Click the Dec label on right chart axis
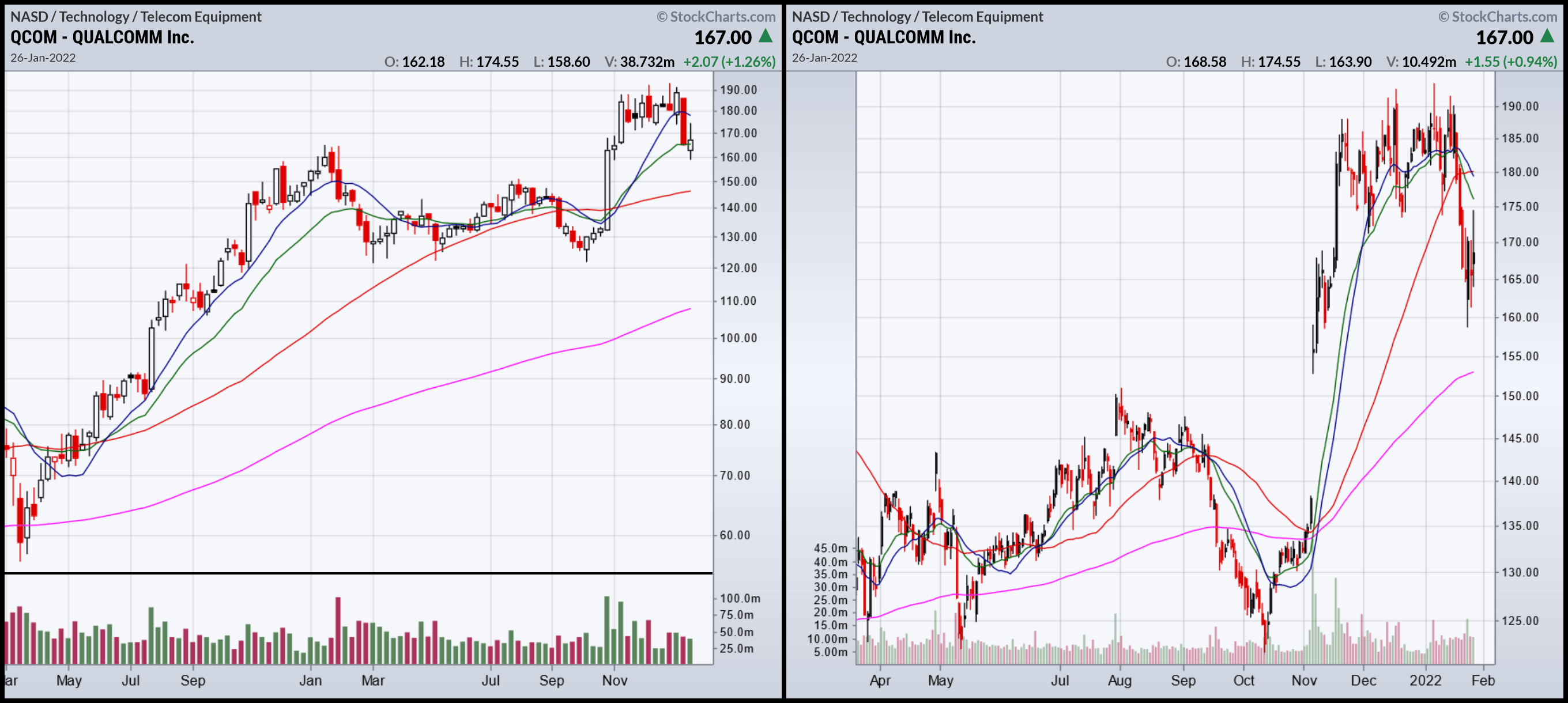Image resolution: width=1568 pixels, height=703 pixels. tap(1363, 681)
